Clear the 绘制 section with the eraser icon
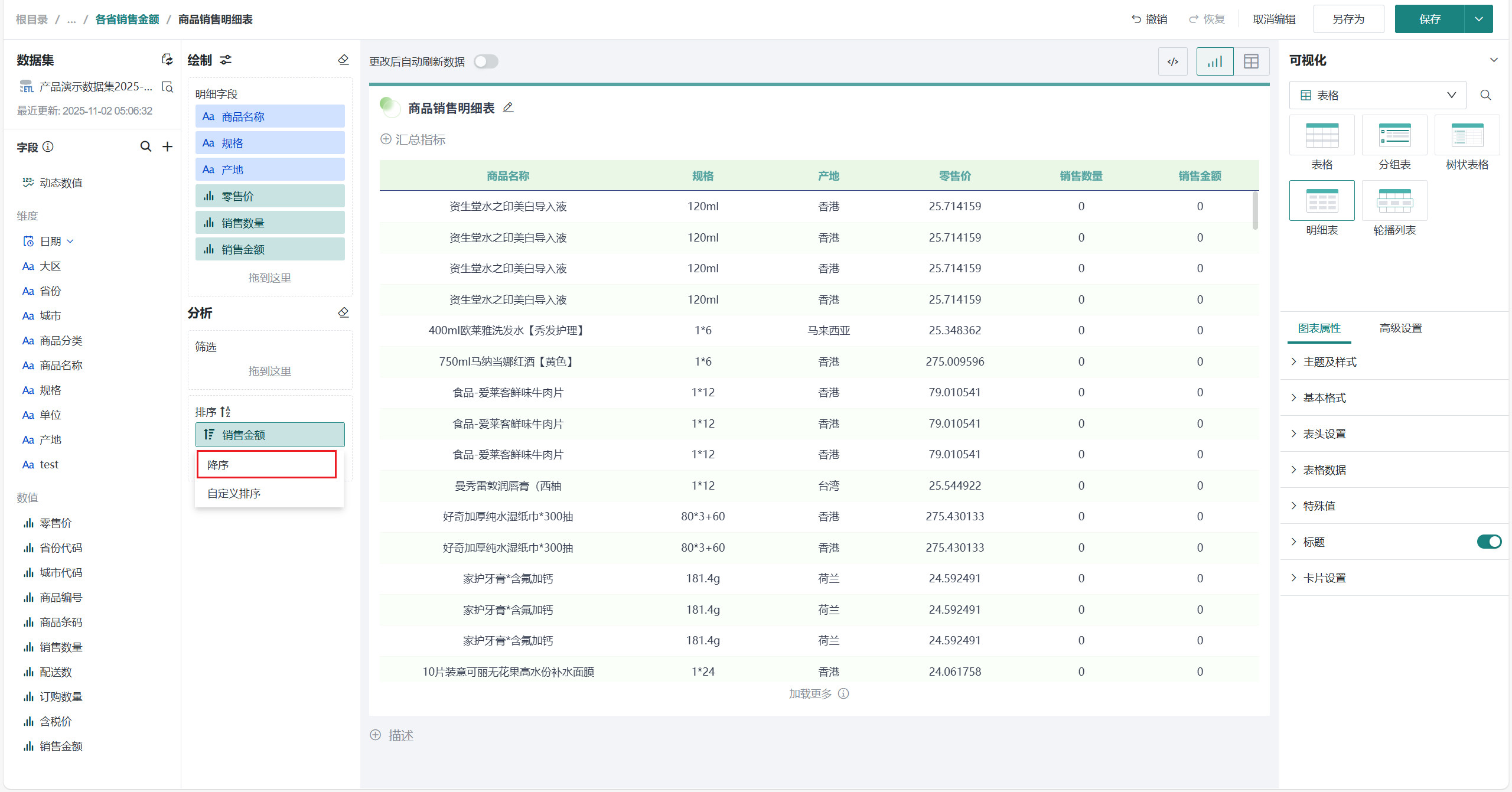Viewport: 1512px width, 792px height. point(343,60)
